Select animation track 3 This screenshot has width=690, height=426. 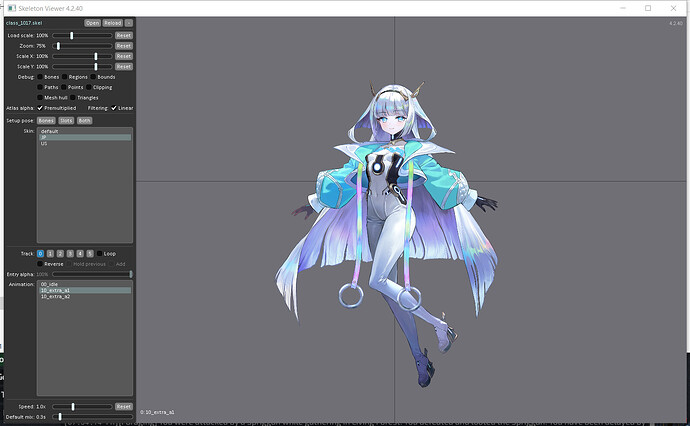pyautogui.click(x=70, y=253)
